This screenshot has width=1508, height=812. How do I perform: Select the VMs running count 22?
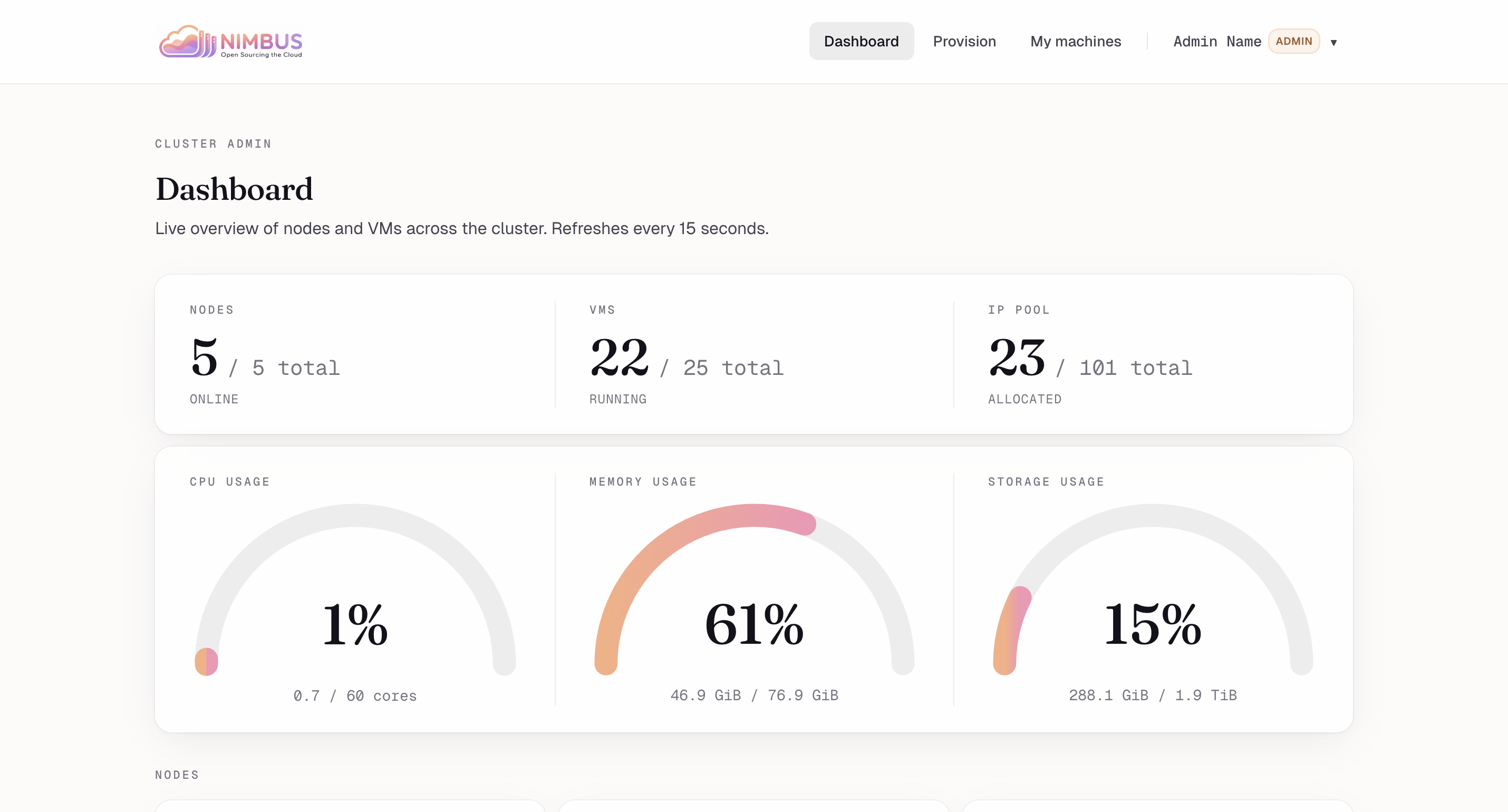coord(619,357)
